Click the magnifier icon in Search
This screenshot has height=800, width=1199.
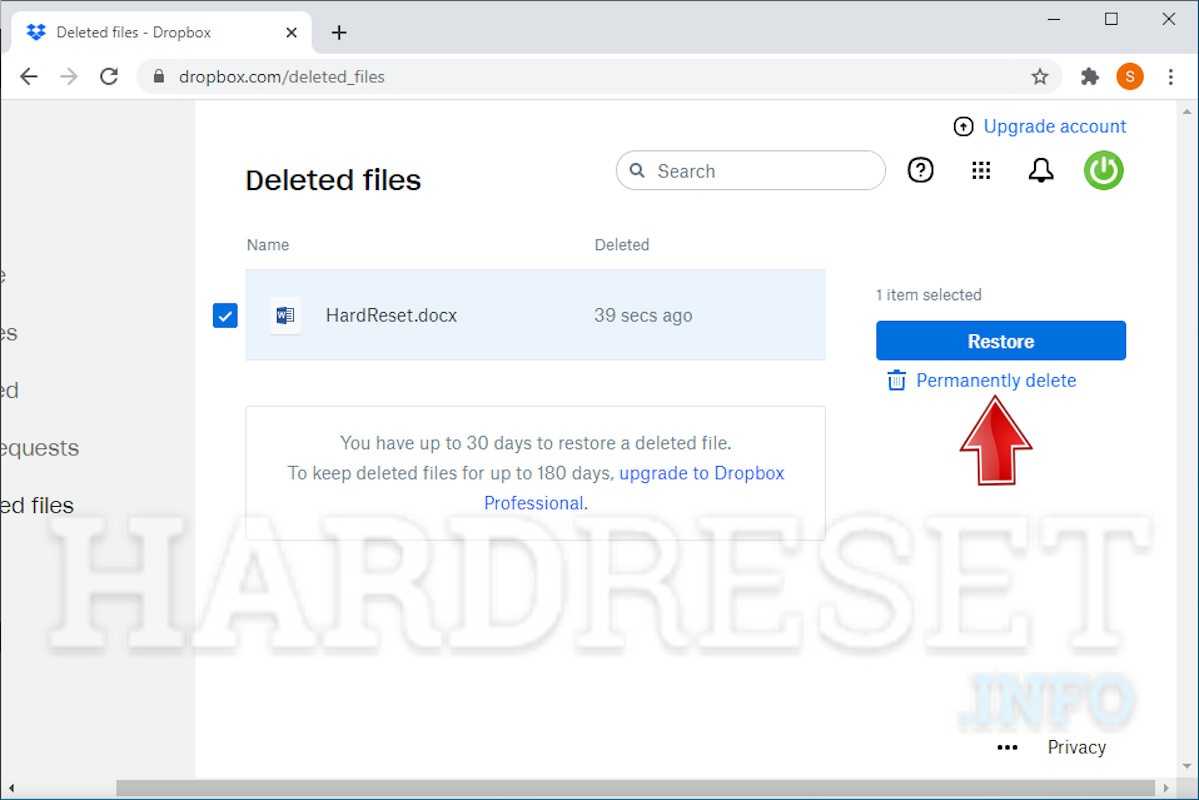click(x=637, y=171)
